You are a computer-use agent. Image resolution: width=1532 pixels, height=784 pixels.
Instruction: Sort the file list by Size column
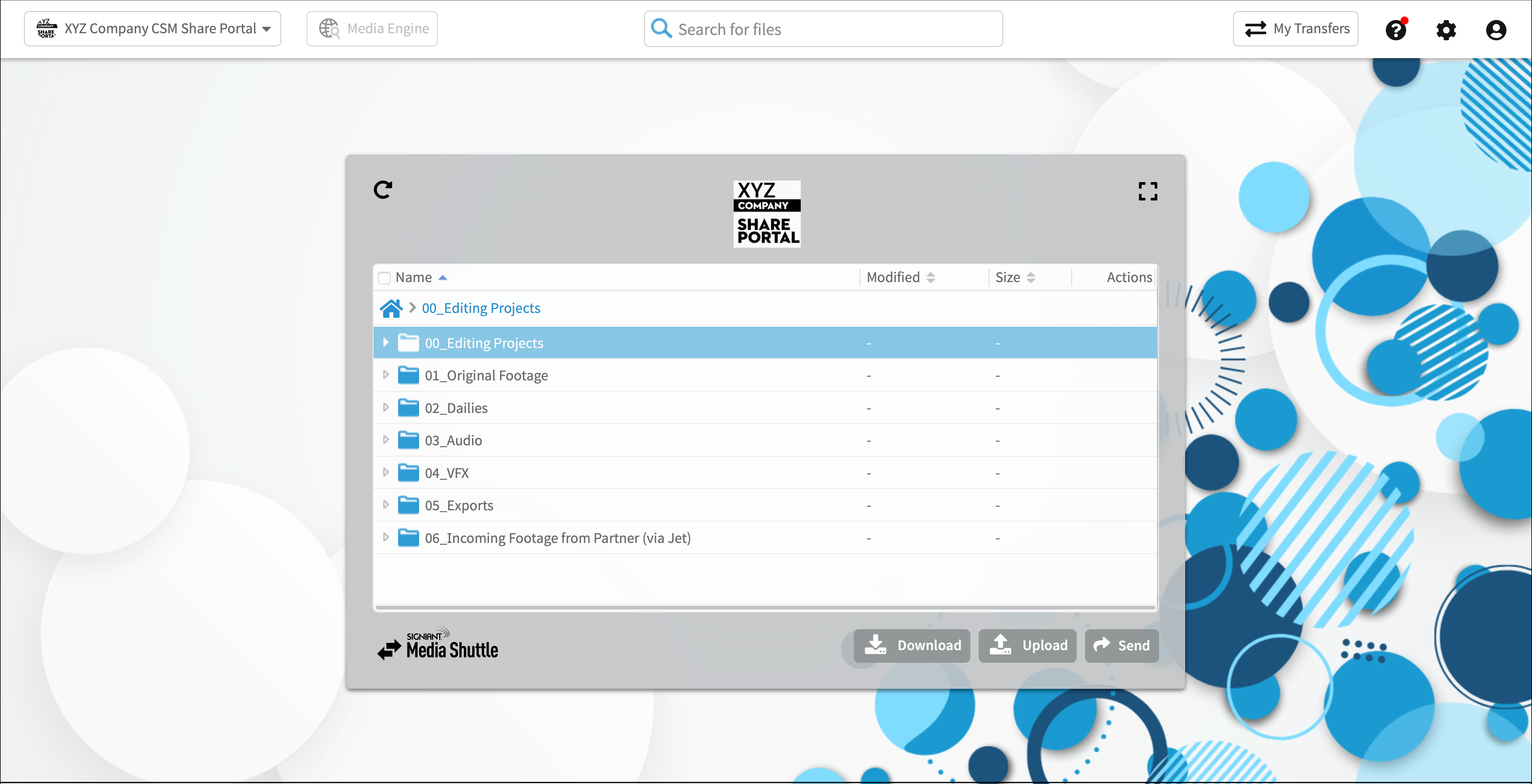pos(1015,278)
